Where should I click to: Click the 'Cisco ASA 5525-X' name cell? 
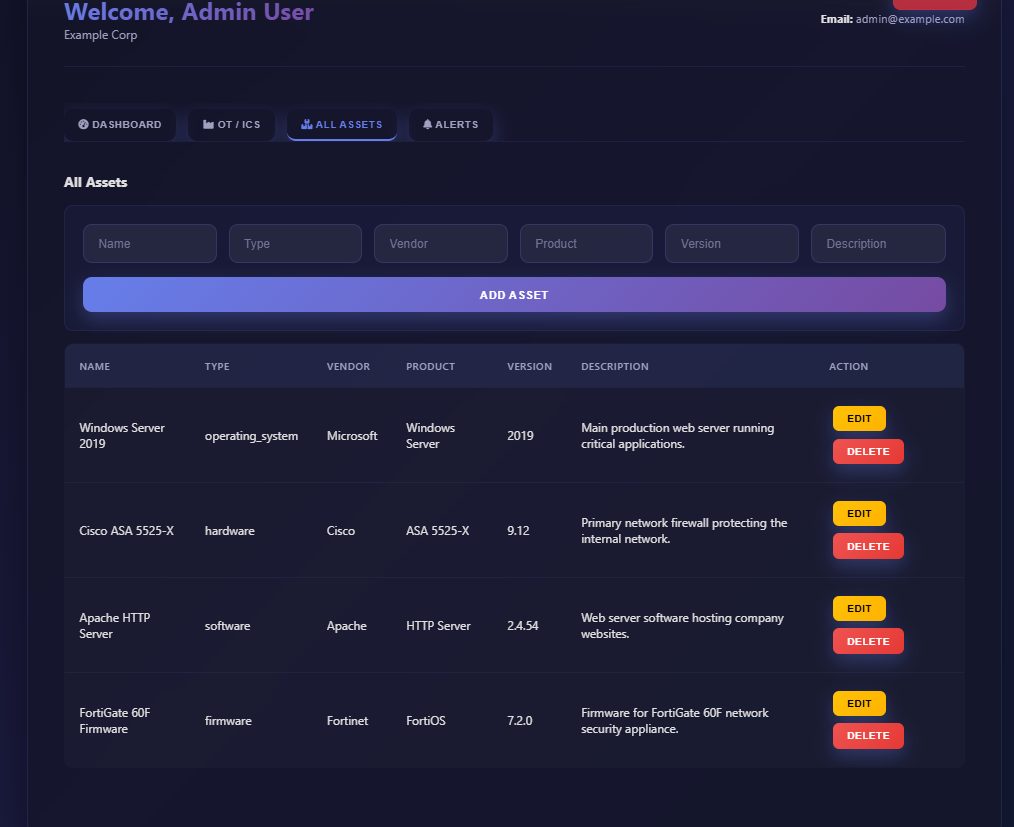(x=126, y=531)
